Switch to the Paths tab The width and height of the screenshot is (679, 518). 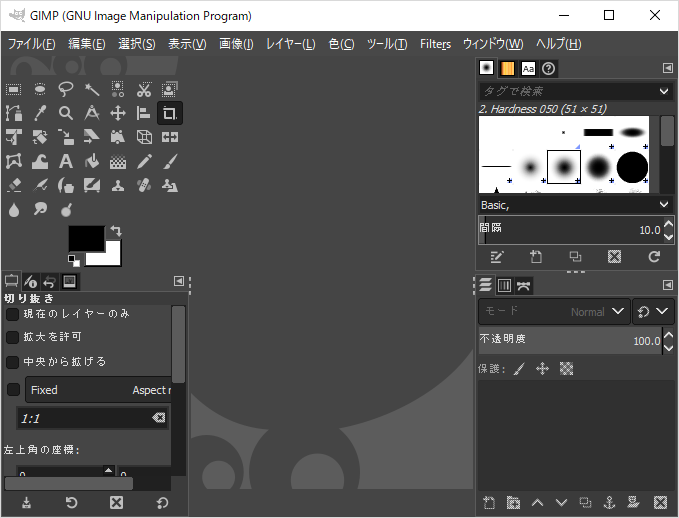point(524,285)
